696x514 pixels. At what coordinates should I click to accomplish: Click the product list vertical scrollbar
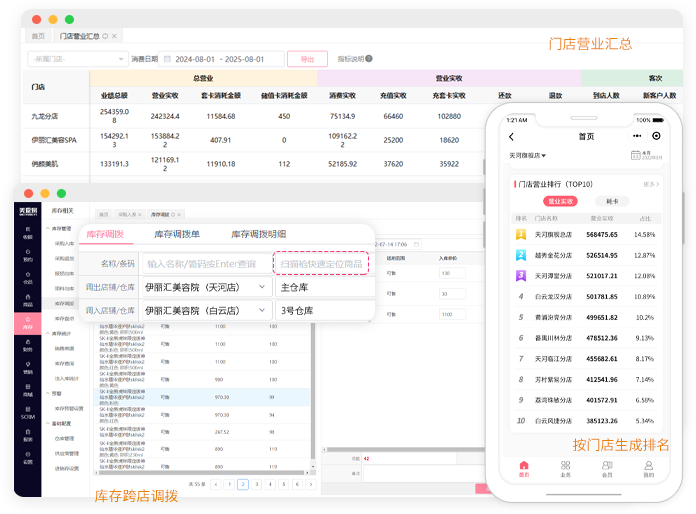tap(313, 391)
